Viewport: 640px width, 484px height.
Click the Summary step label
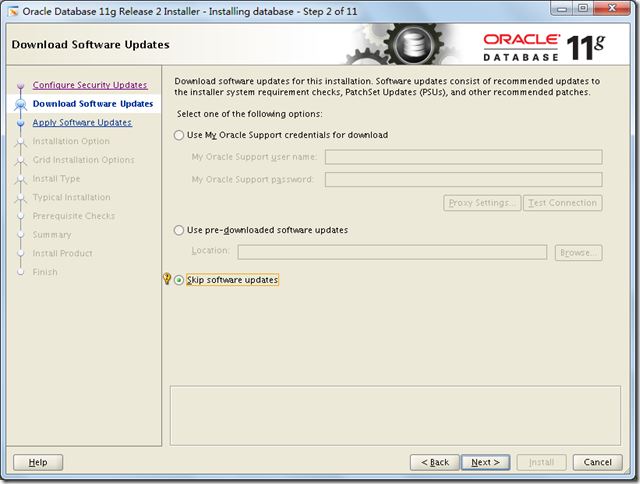coord(52,235)
